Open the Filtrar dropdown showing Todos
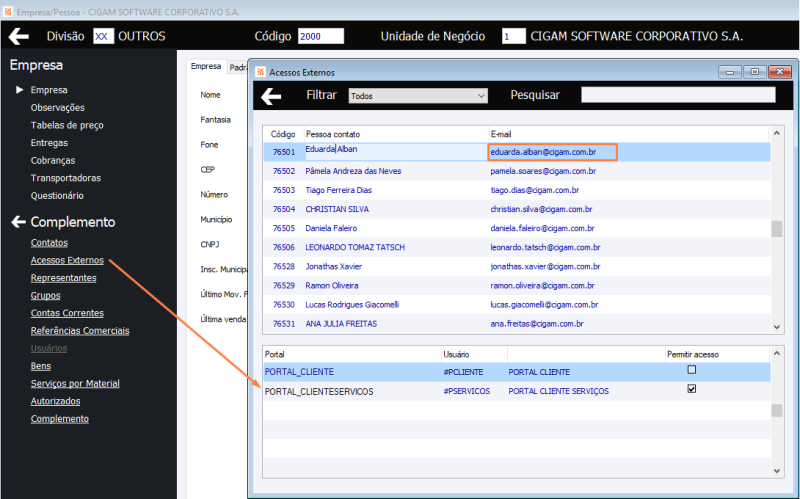The image size is (800, 499). pyautogui.click(x=418, y=96)
